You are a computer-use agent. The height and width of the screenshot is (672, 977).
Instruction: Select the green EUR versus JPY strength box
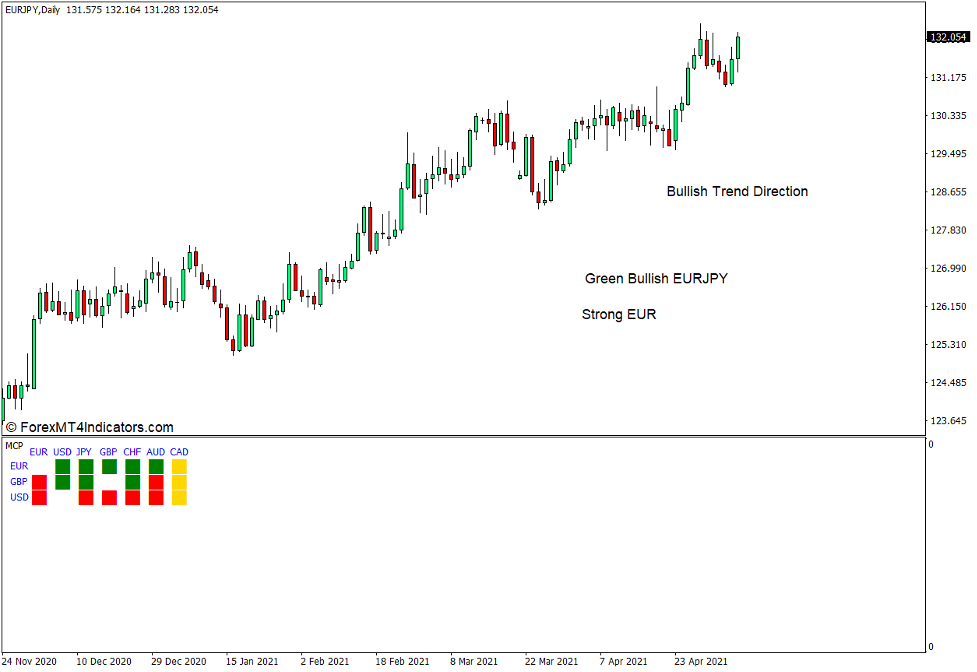[85, 466]
